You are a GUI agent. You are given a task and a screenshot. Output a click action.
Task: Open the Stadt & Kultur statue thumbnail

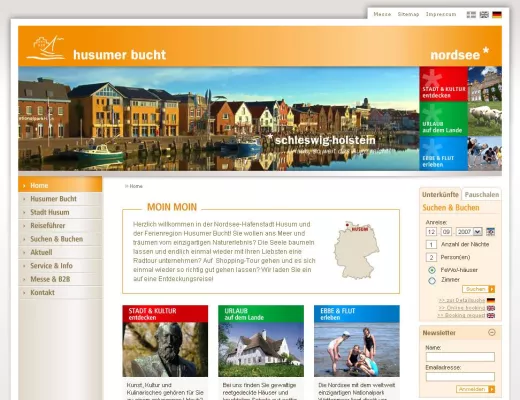(x=165, y=350)
